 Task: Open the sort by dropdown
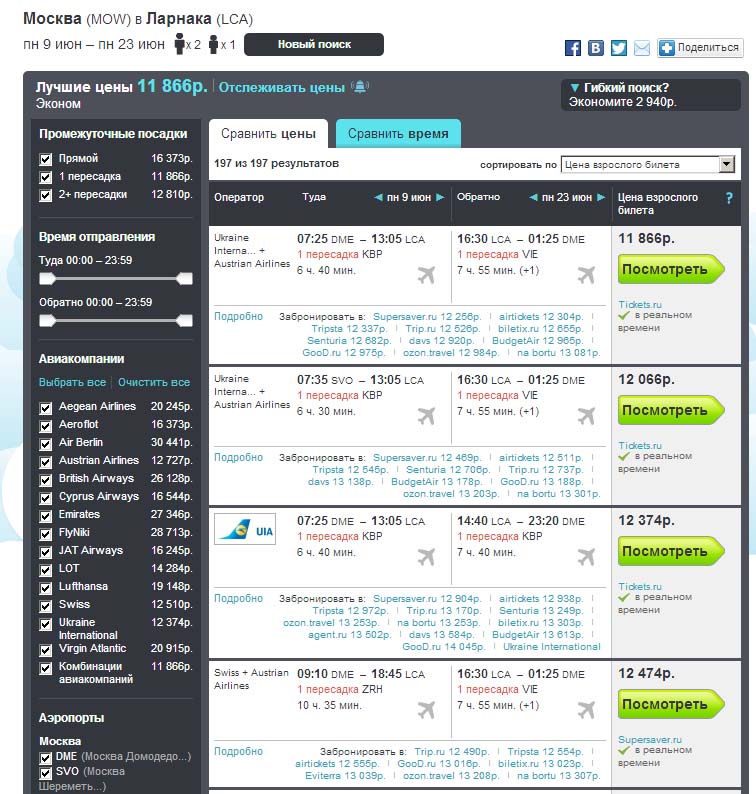coord(648,164)
